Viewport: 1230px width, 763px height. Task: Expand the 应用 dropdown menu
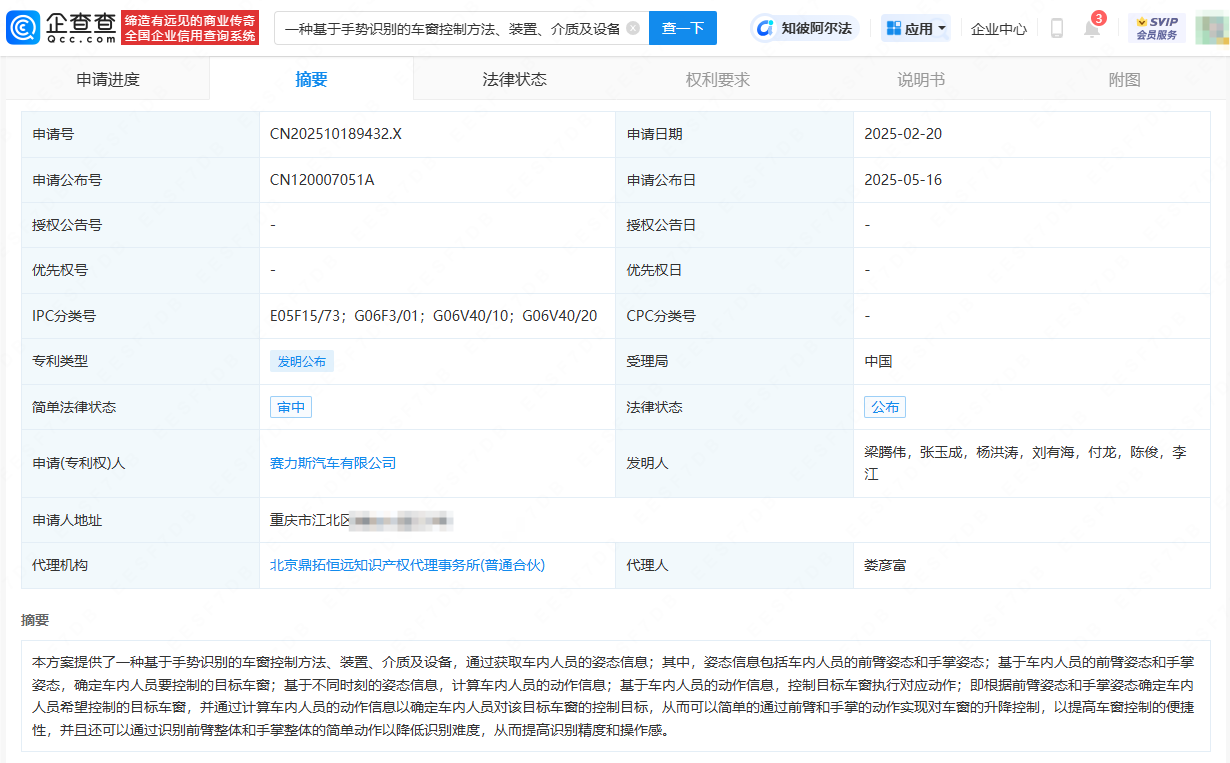pos(916,28)
